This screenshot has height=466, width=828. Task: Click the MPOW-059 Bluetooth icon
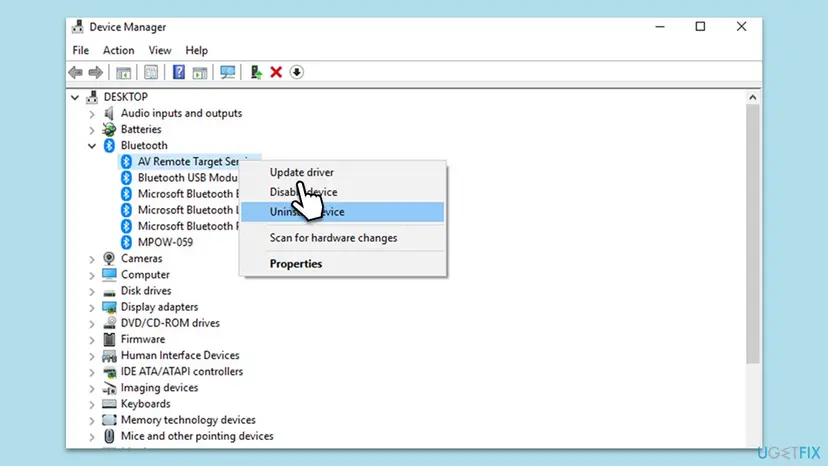click(x=126, y=242)
